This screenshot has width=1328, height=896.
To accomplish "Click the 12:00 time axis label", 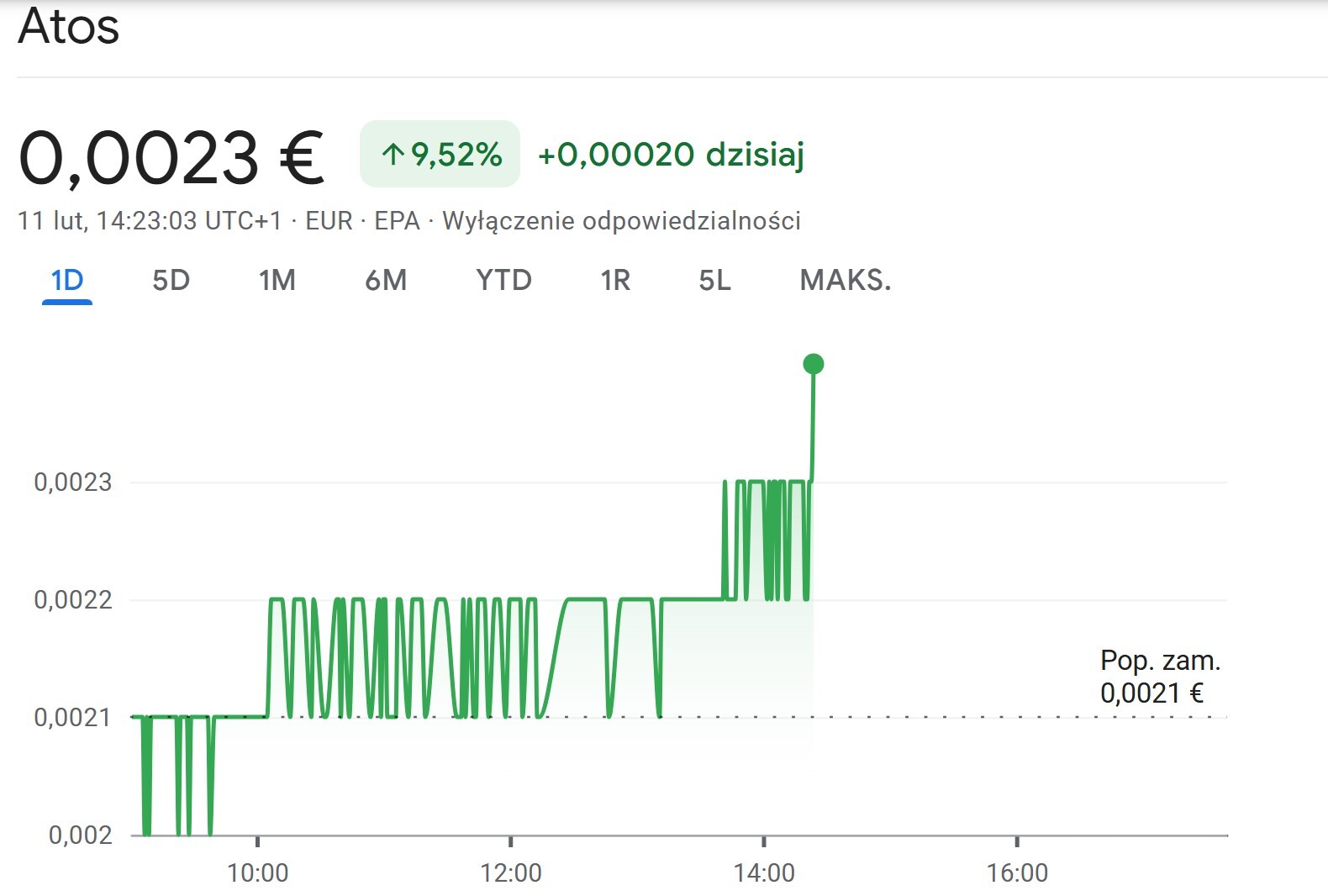I will click(510, 873).
